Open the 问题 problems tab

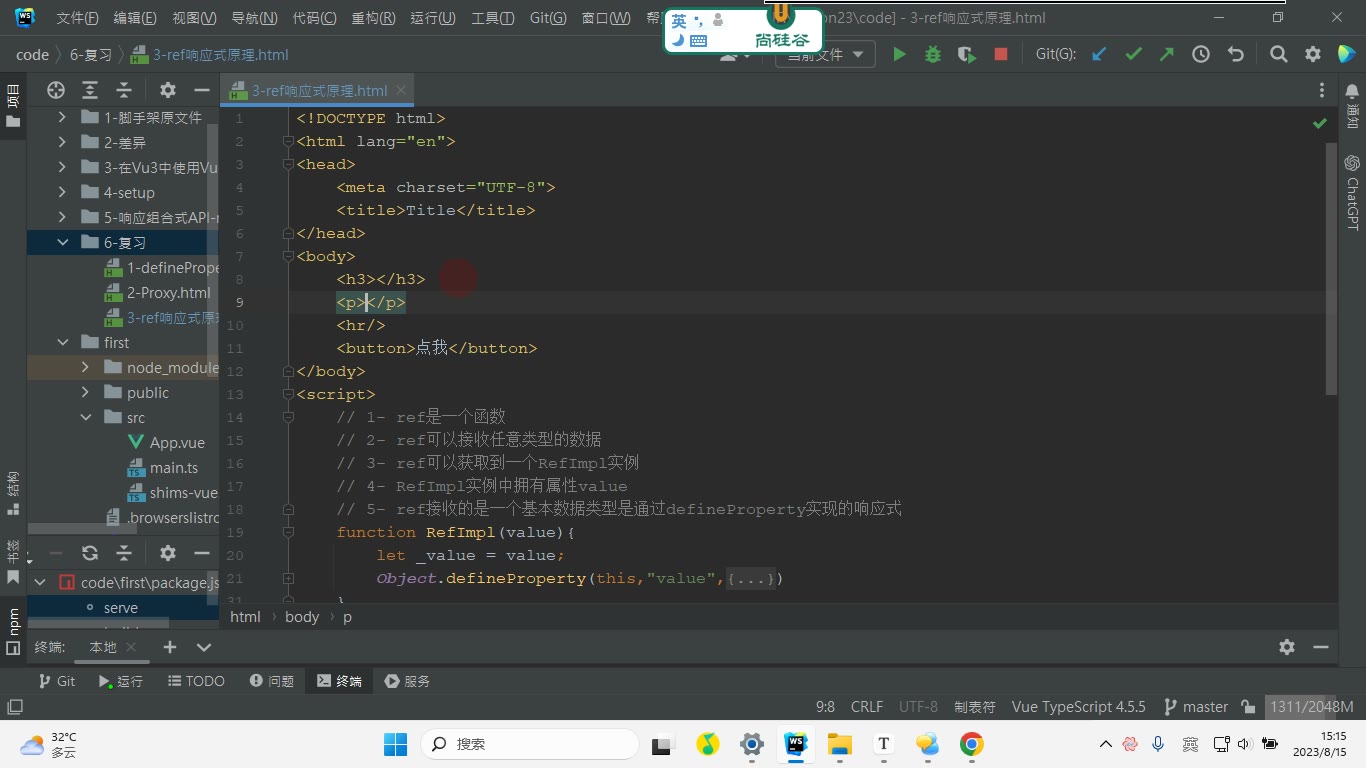click(272, 681)
